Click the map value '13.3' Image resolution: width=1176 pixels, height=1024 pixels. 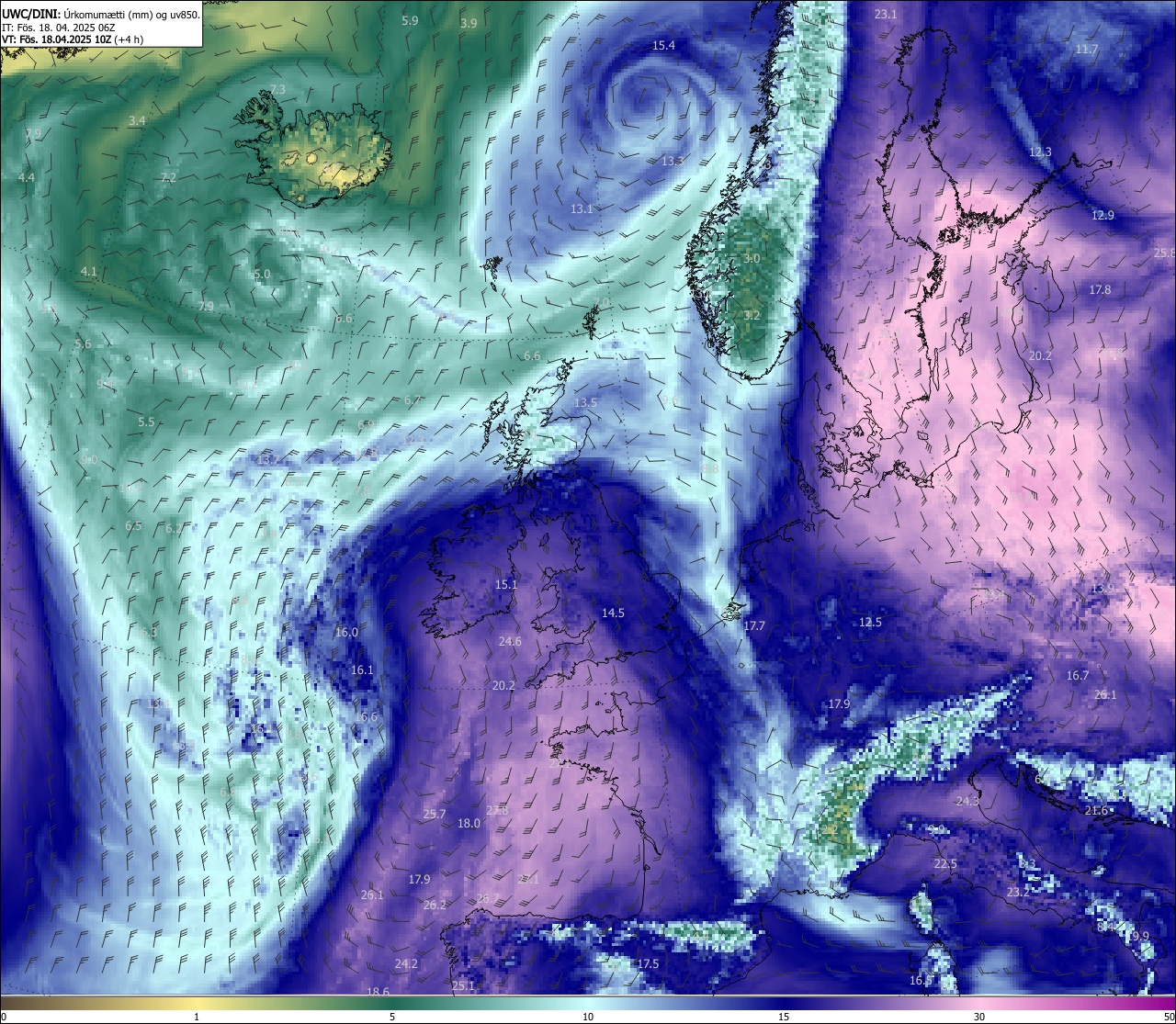[x=673, y=161]
